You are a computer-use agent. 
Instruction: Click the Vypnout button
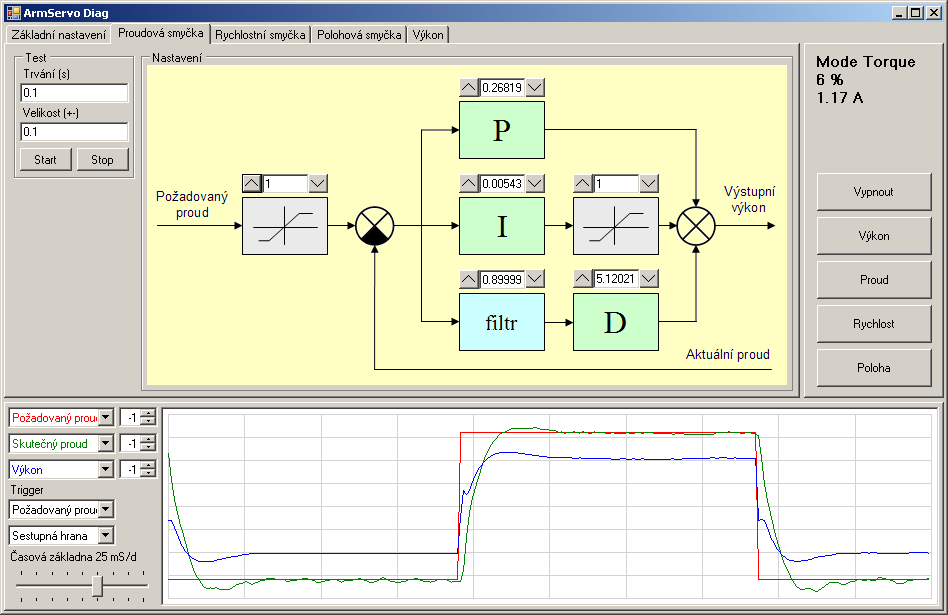click(x=873, y=192)
